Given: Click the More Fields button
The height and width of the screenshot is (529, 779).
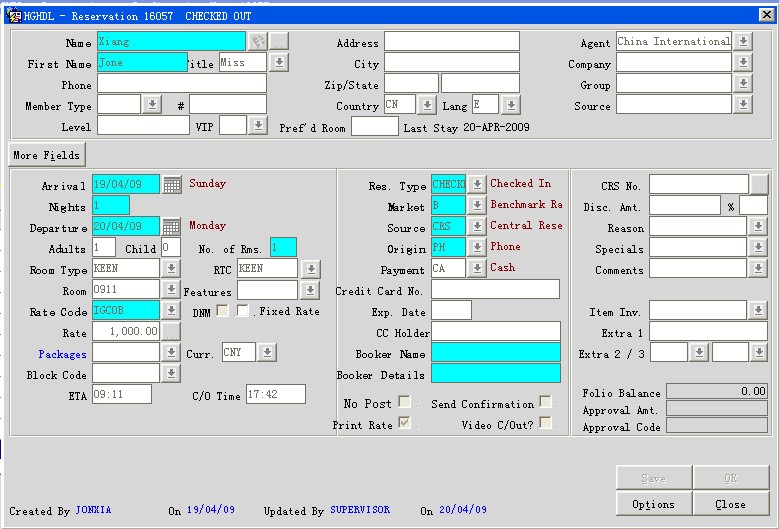Looking at the screenshot, I should (47, 155).
